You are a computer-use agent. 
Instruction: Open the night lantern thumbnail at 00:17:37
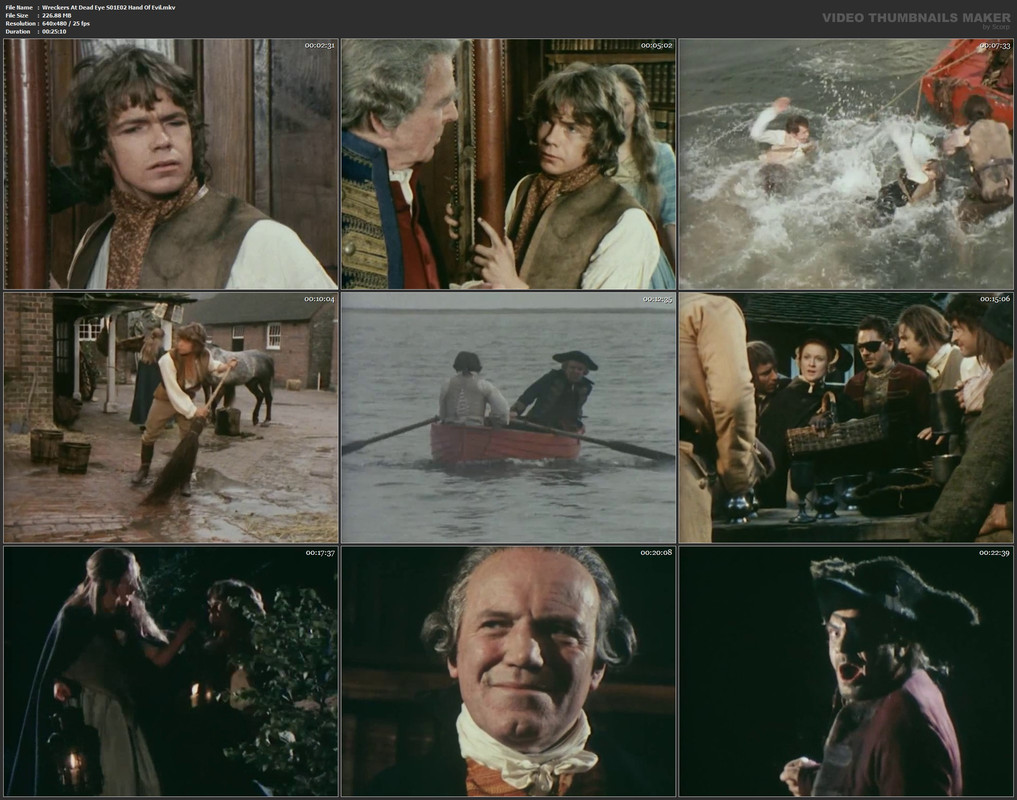(x=171, y=671)
